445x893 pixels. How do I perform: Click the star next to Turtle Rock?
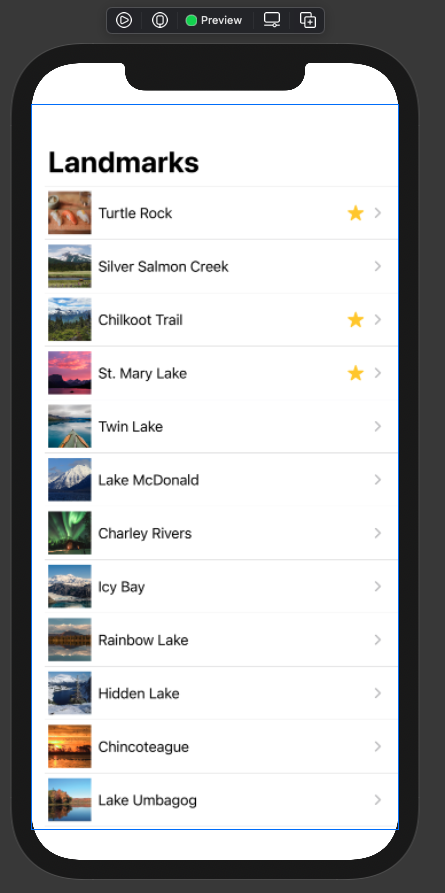click(x=356, y=213)
